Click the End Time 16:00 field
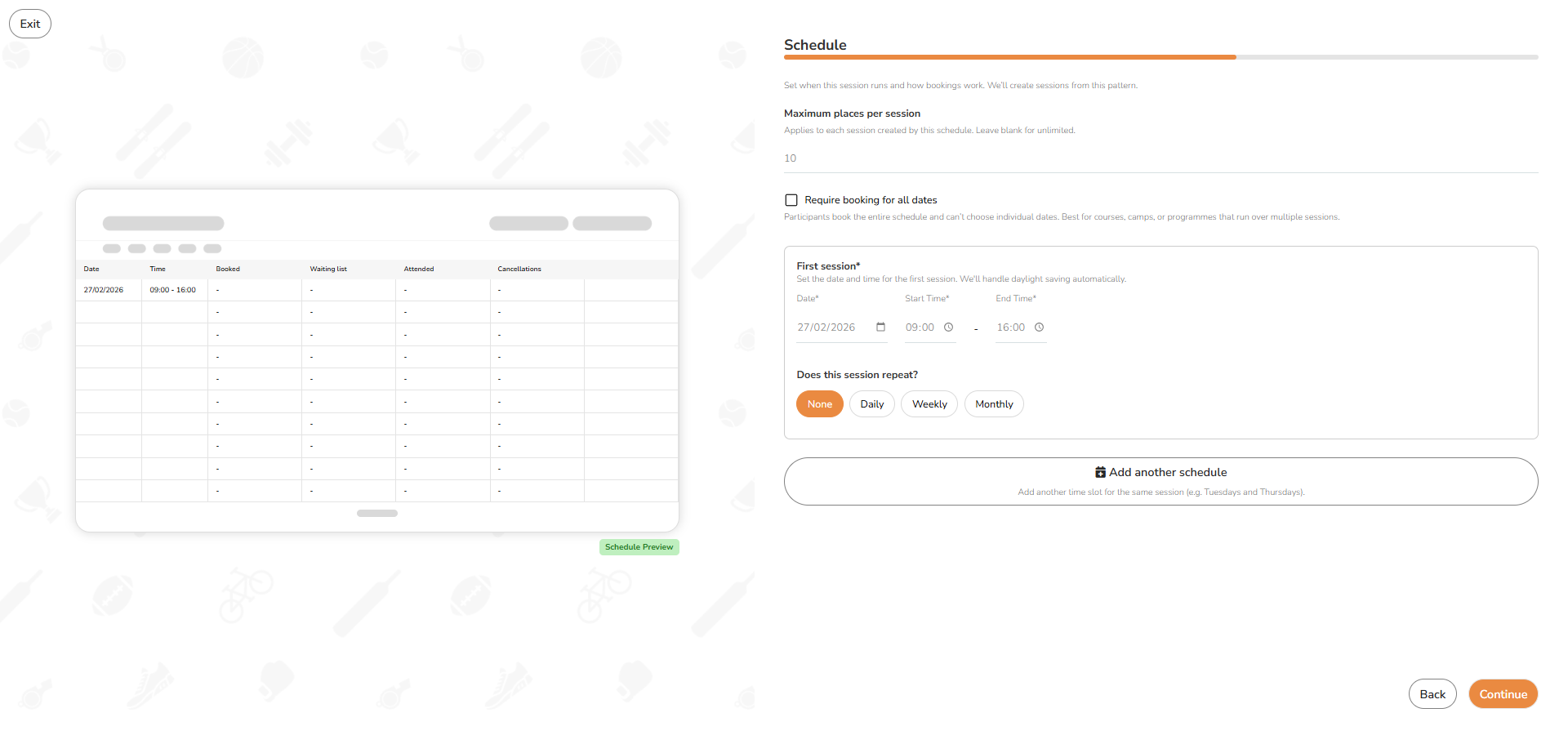 [1020, 327]
